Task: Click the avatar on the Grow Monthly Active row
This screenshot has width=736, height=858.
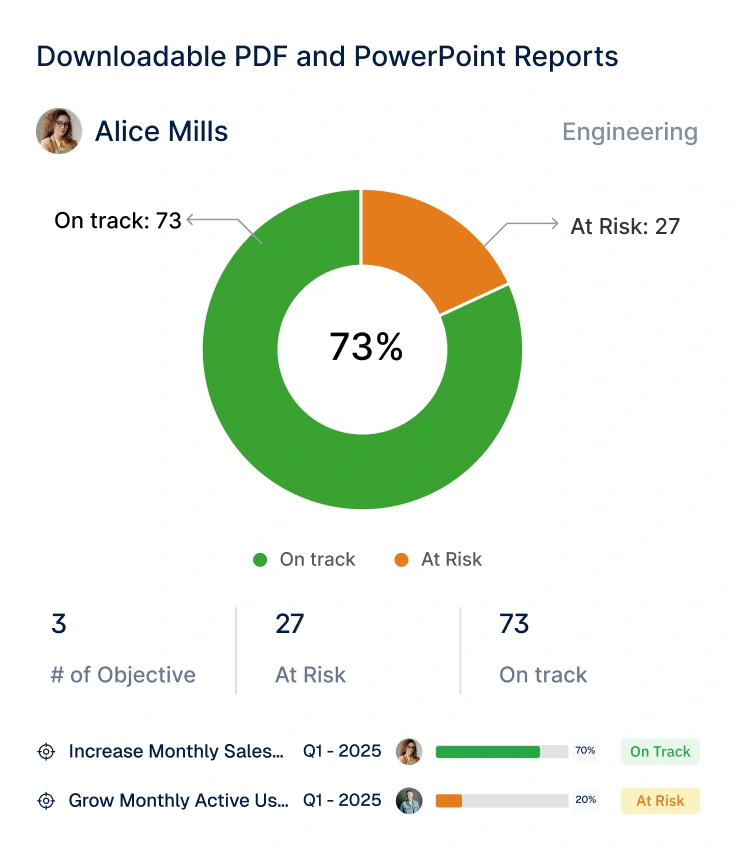Action: (410, 800)
